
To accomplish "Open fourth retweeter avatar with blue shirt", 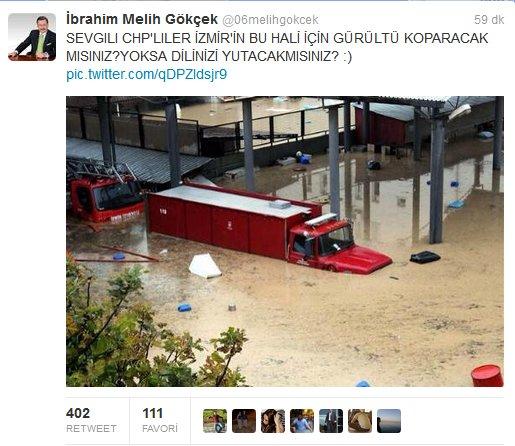I will point(302,421).
